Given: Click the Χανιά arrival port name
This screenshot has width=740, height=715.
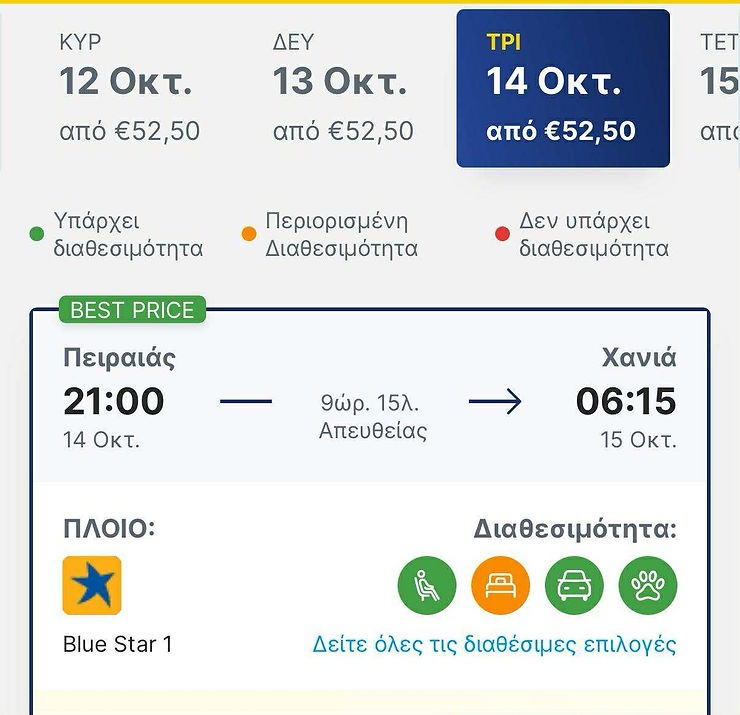Looking at the screenshot, I should [x=639, y=358].
